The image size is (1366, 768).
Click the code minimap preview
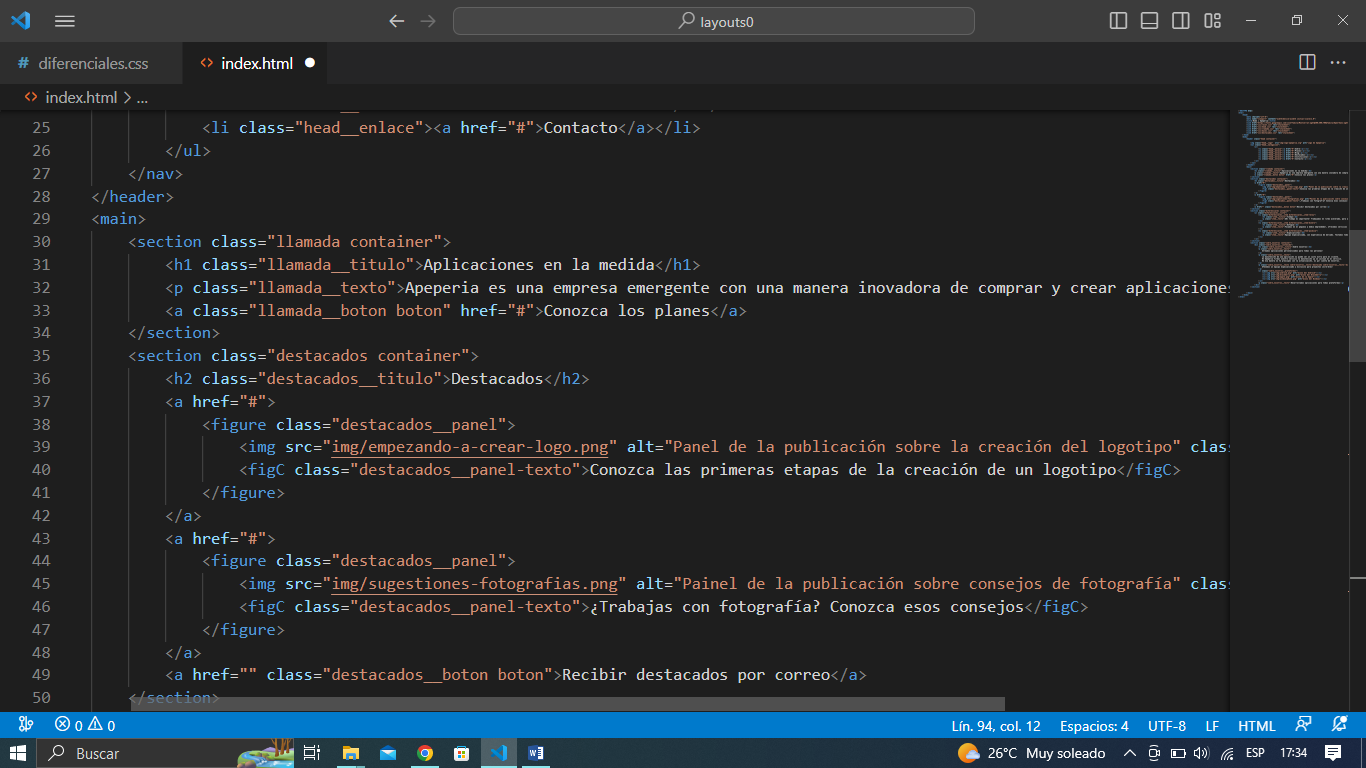tap(1290, 205)
